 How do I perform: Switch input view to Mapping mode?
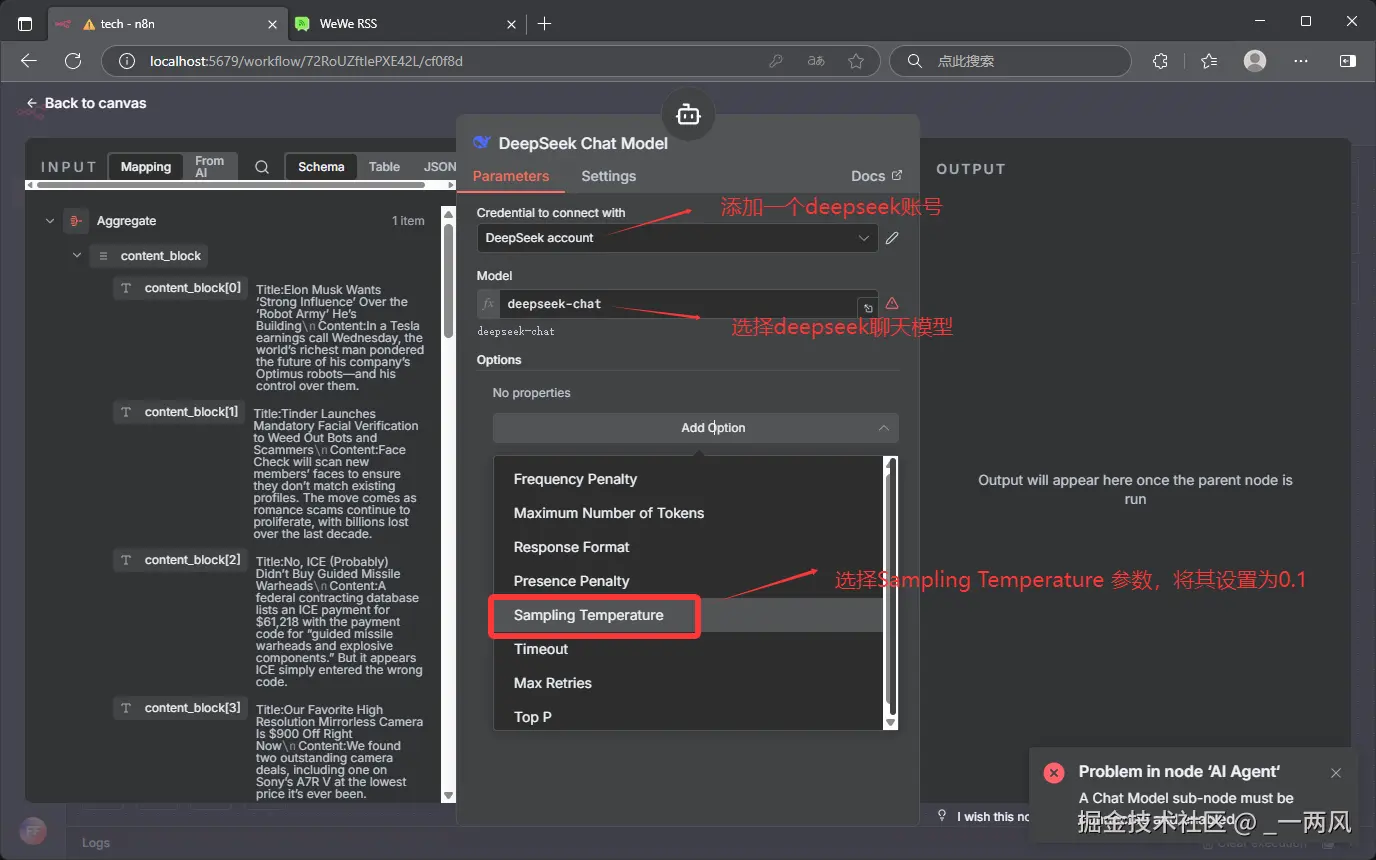(x=146, y=167)
